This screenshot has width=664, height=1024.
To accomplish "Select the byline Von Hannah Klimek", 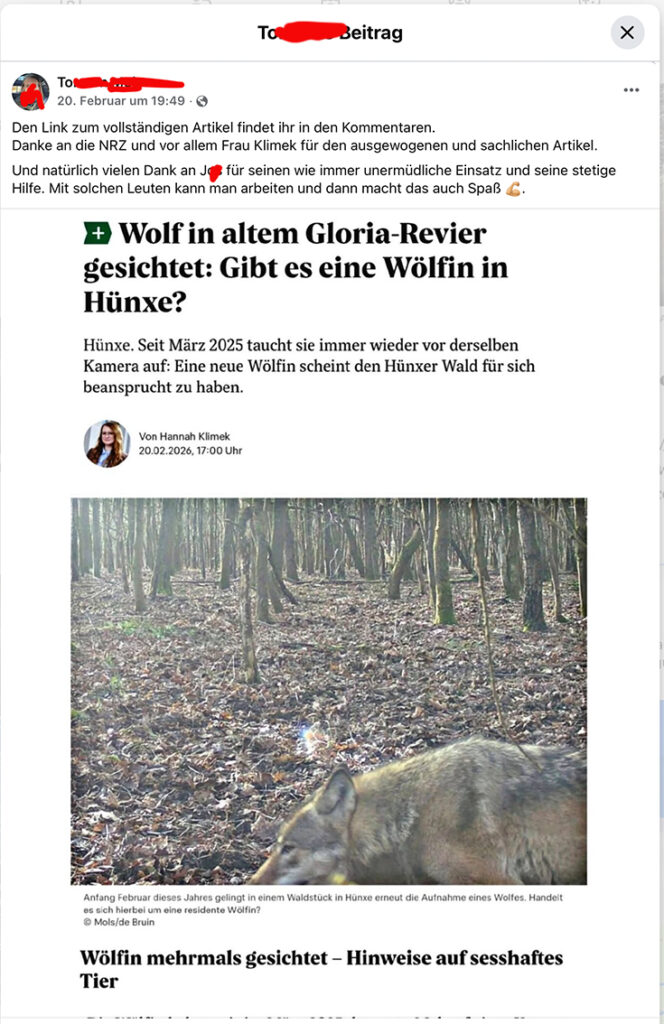I will [x=184, y=436].
